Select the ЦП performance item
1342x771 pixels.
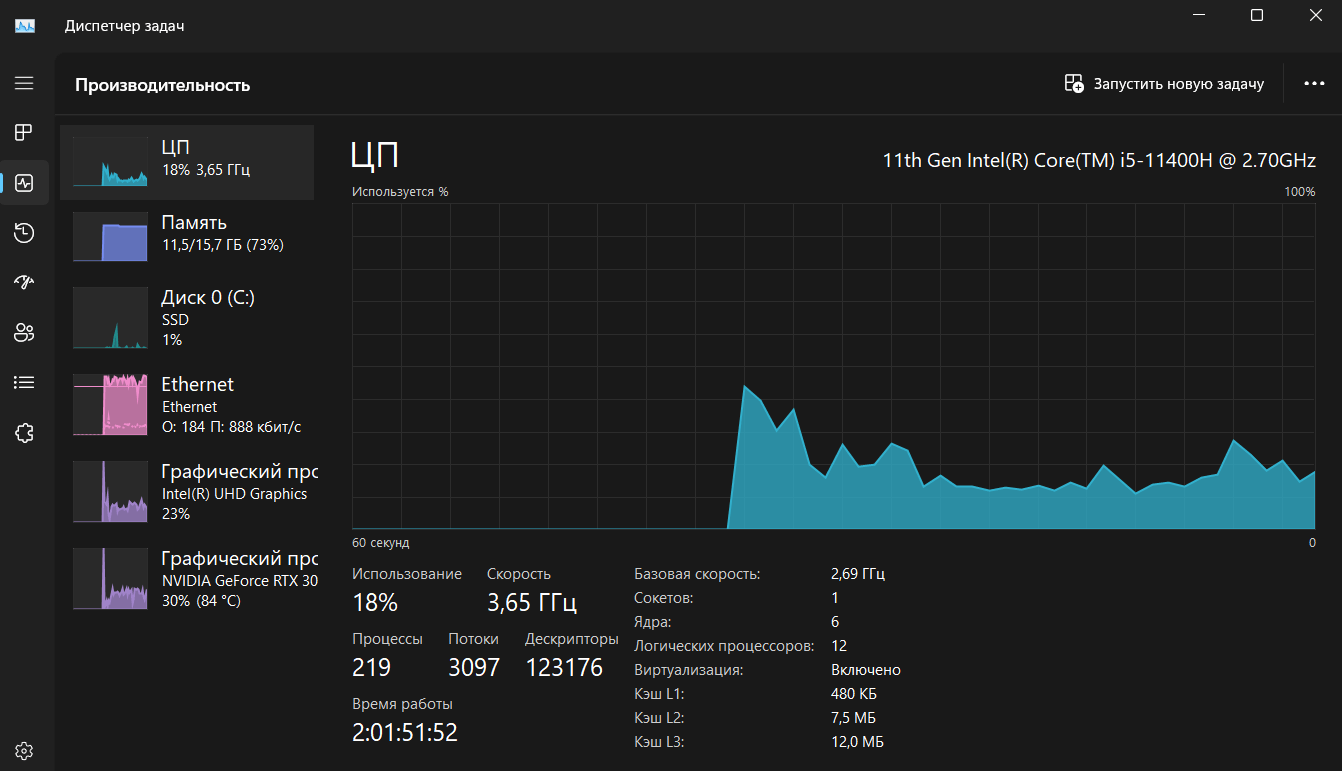(x=187, y=162)
